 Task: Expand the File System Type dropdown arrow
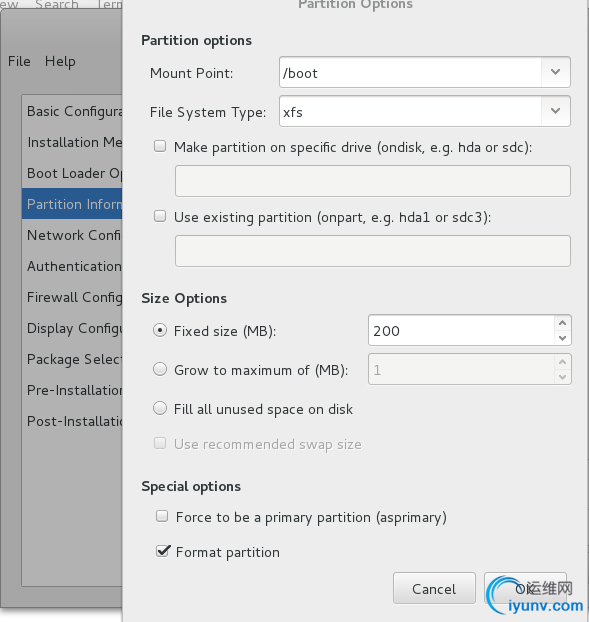pos(555,111)
